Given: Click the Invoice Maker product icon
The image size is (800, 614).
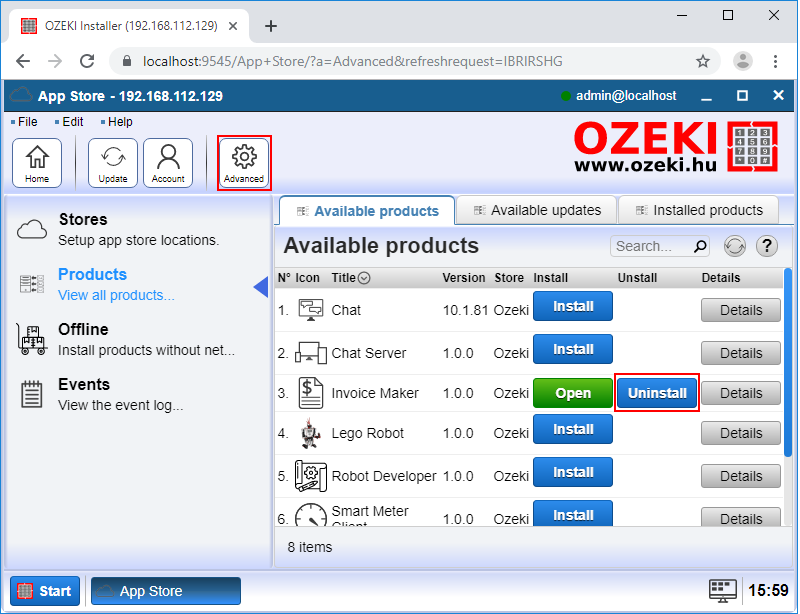Looking at the screenshot, I should click(x=311, y=393).
